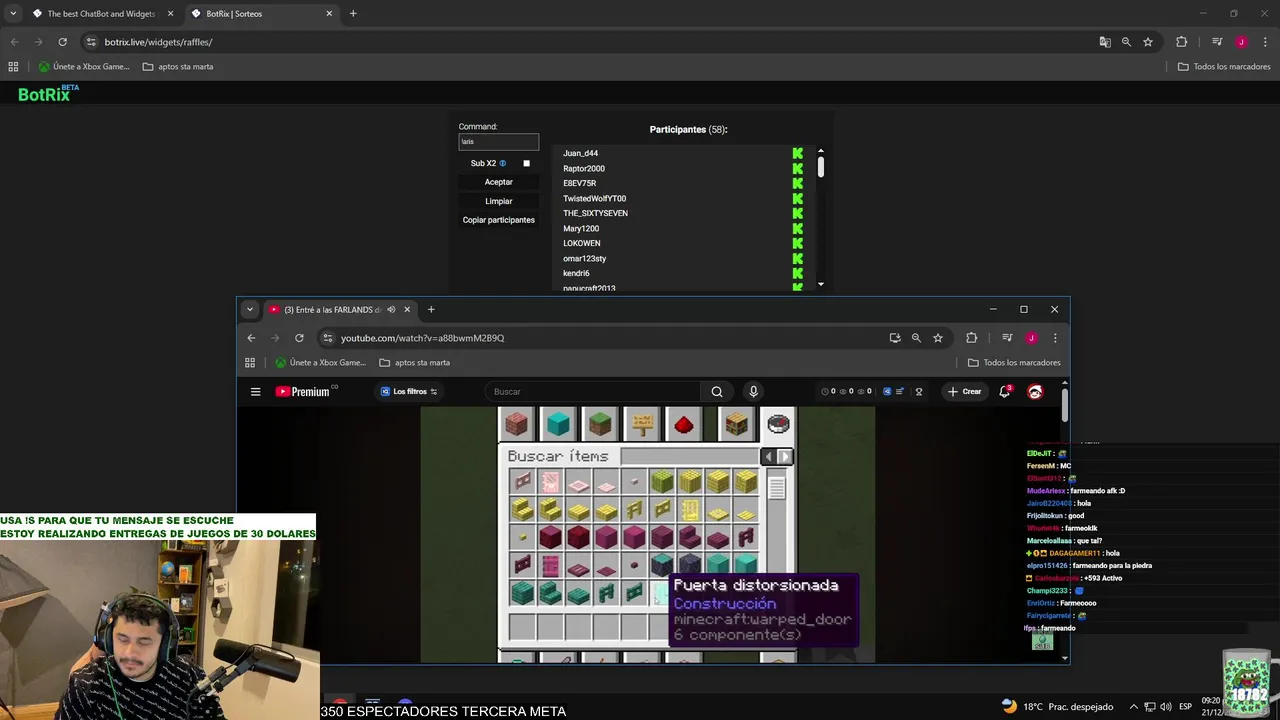Viewport: 1280px width, 720px height.
Task: Click the BotRix address bar URL
Action: tap(158, 42)
